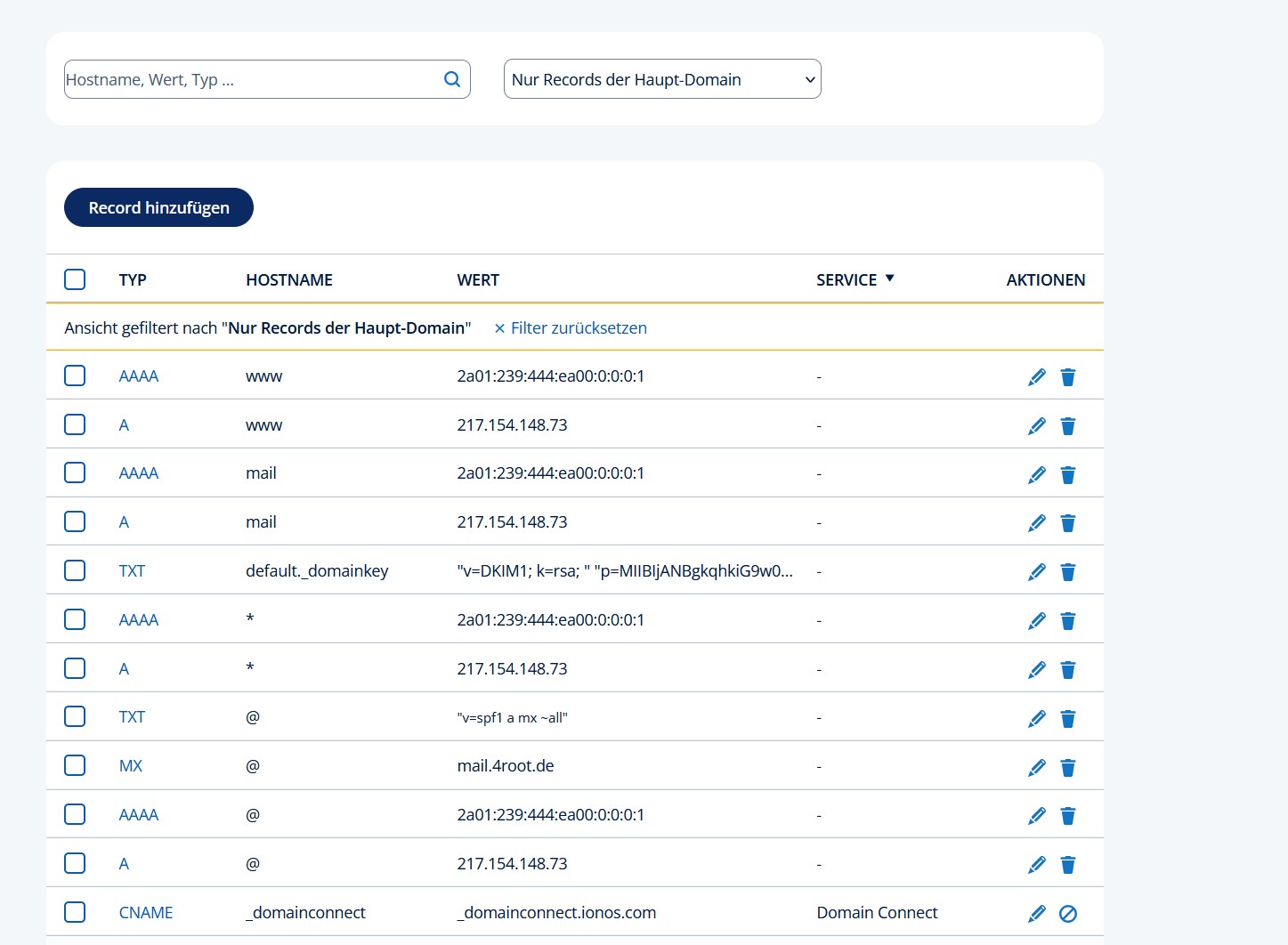Edit the DKIM TXT record
1288x945 pixels.
click(1036, 572)
